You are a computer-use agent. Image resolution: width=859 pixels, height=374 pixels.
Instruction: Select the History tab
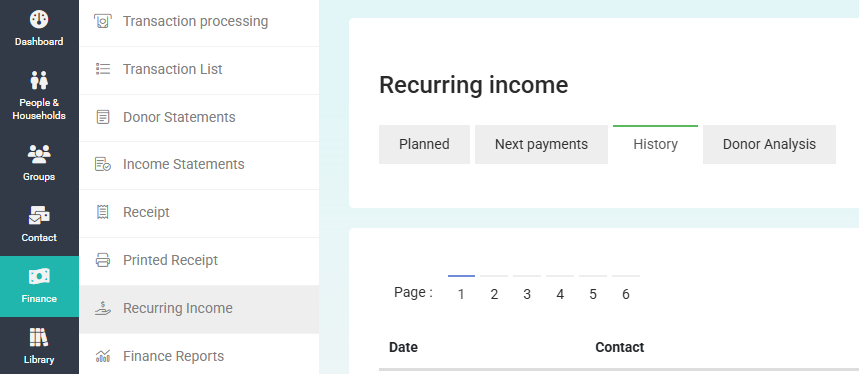tap(655, 144)
